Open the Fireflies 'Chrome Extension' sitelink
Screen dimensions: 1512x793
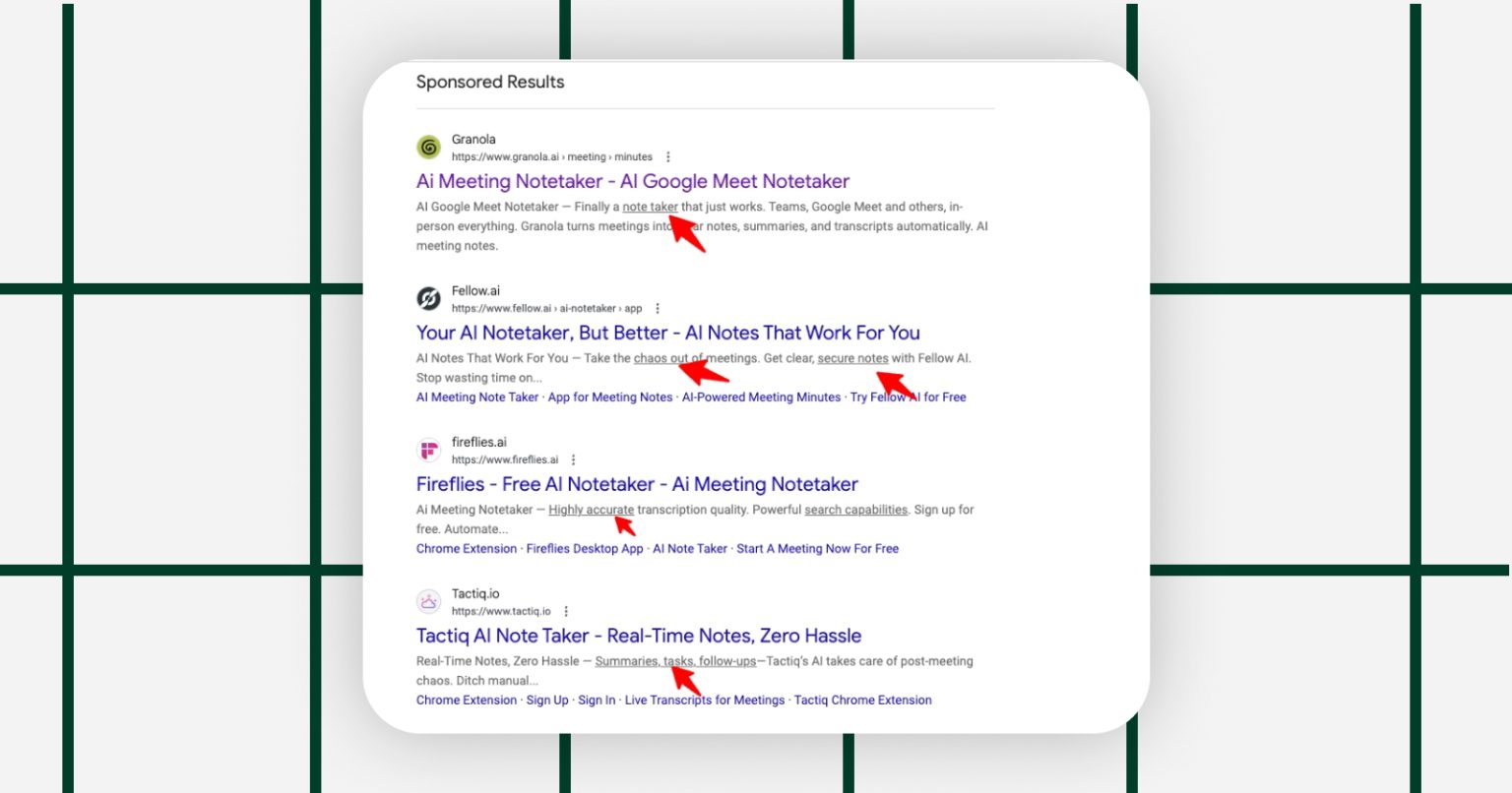(467, 549)
